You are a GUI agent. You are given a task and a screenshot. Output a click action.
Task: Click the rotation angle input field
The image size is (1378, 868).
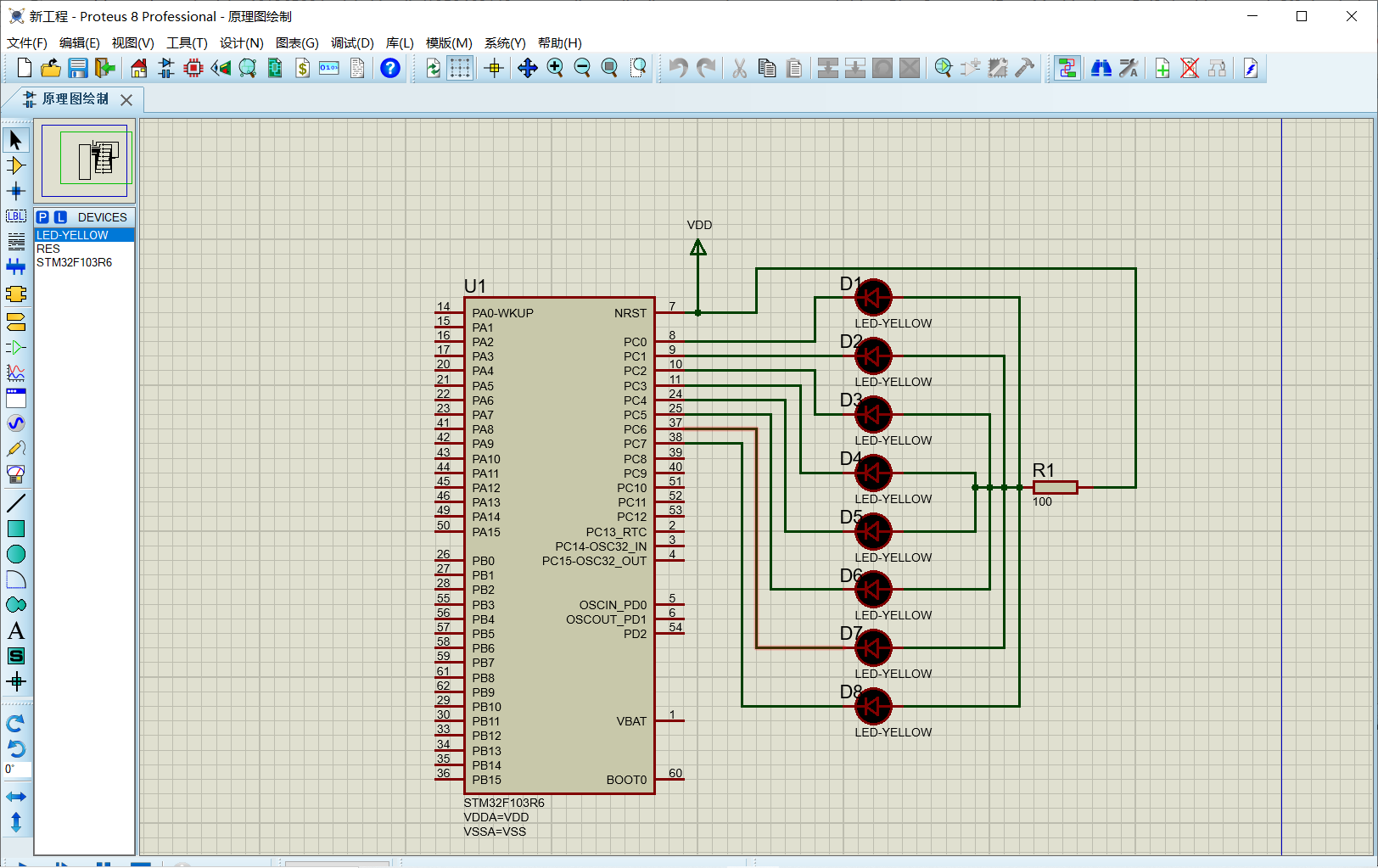click(17, 770)
